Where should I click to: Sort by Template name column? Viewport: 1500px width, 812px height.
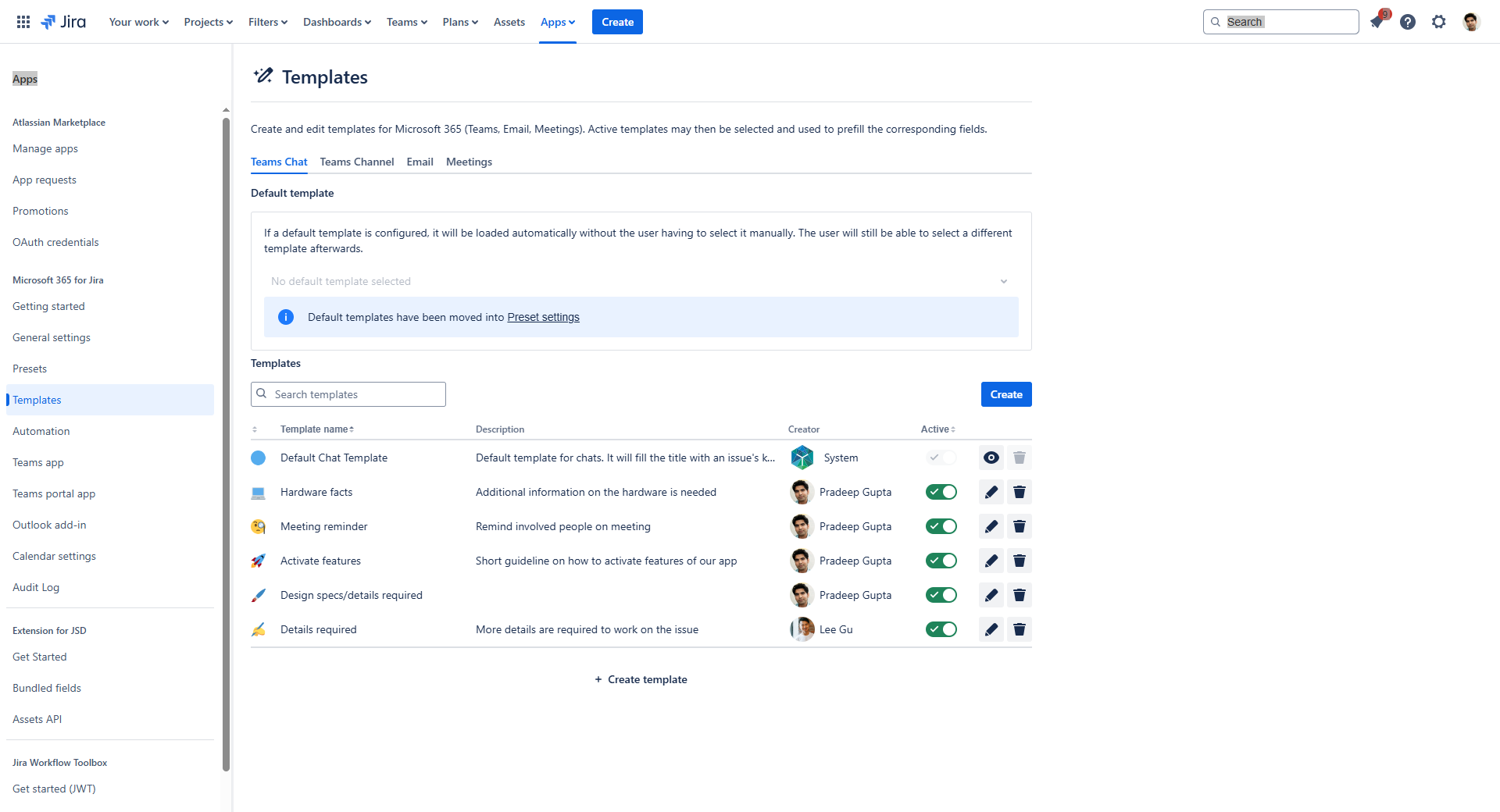coord(317,429)
